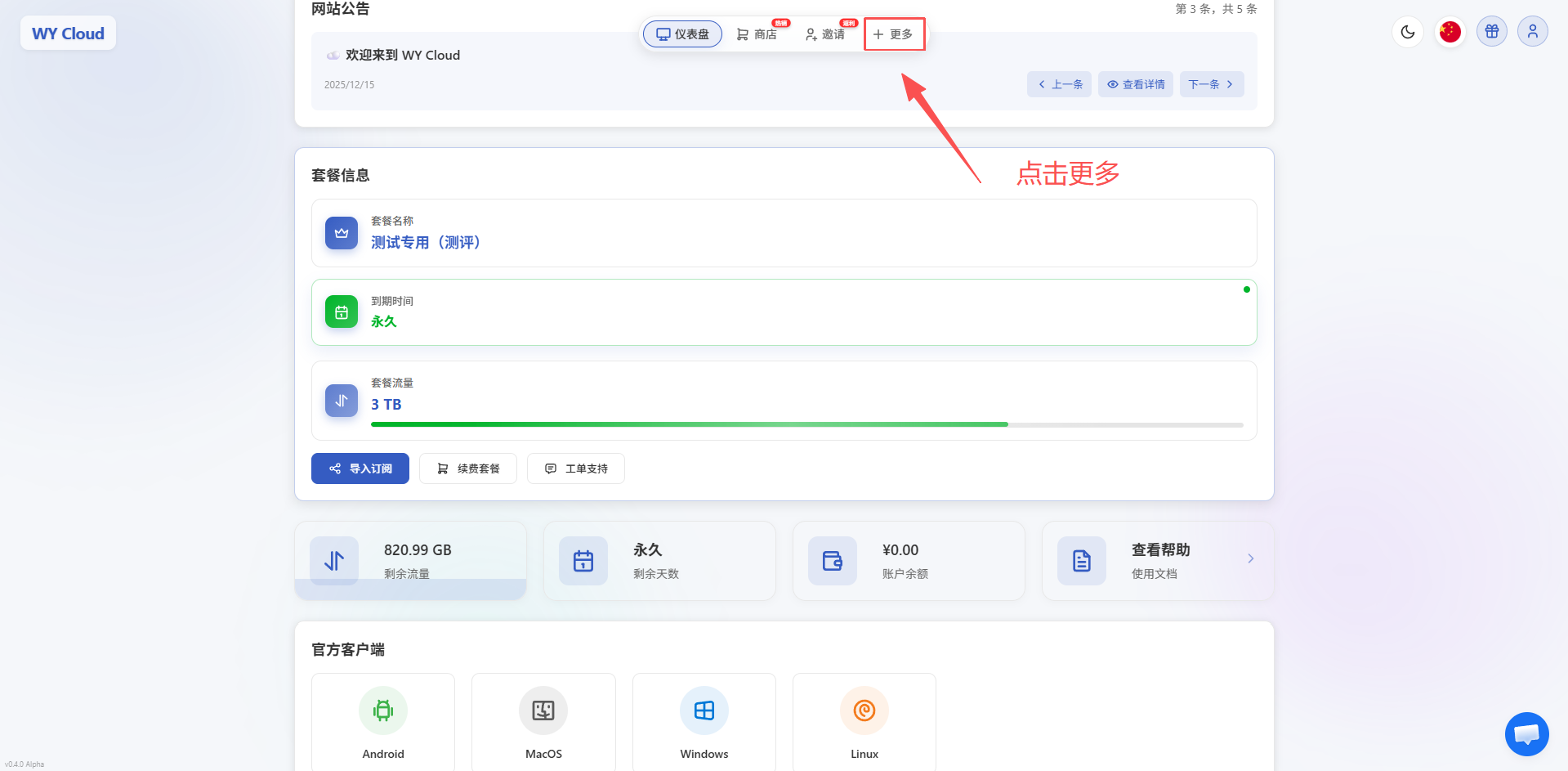The width and height of the screenshot is (1568, 771).
Task: Switch to the 仪表盘 tab
Action: [x=682, y=34]
